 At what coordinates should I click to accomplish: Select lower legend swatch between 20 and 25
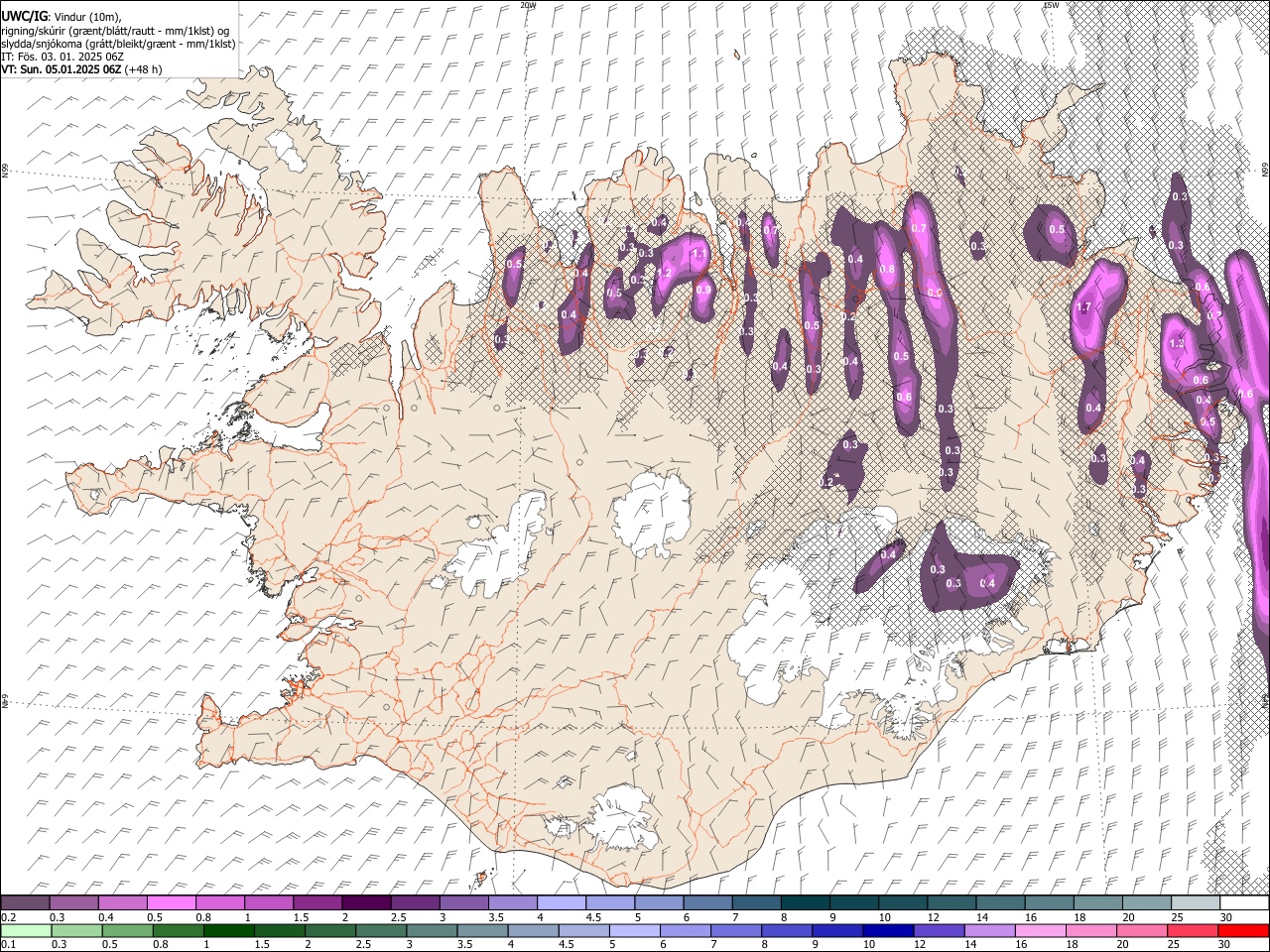1140,930
